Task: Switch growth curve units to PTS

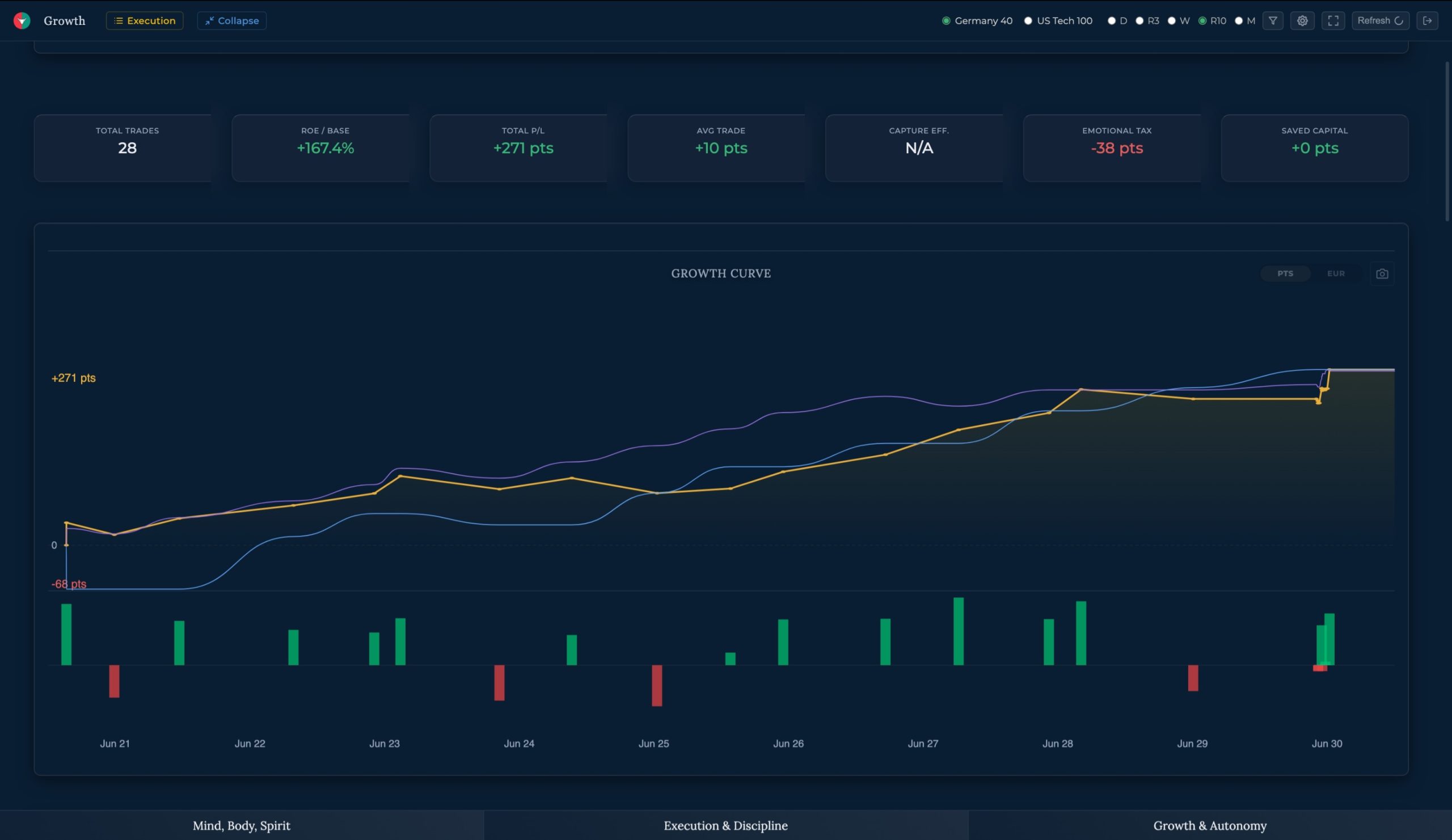Action: (1285, 273)
